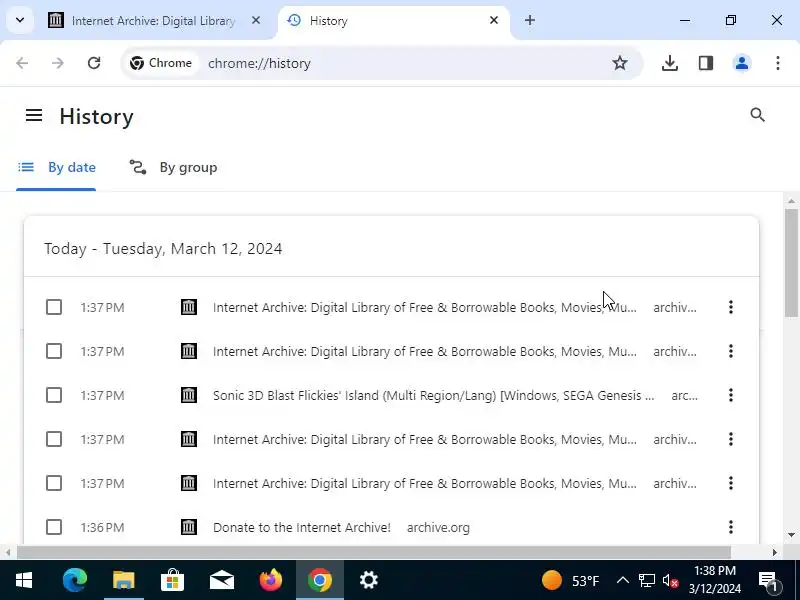Image resolution: width=800 pixels, height=600 pixels.
Task: Search history with magnifier icon
Action: (x=758, y=115)
